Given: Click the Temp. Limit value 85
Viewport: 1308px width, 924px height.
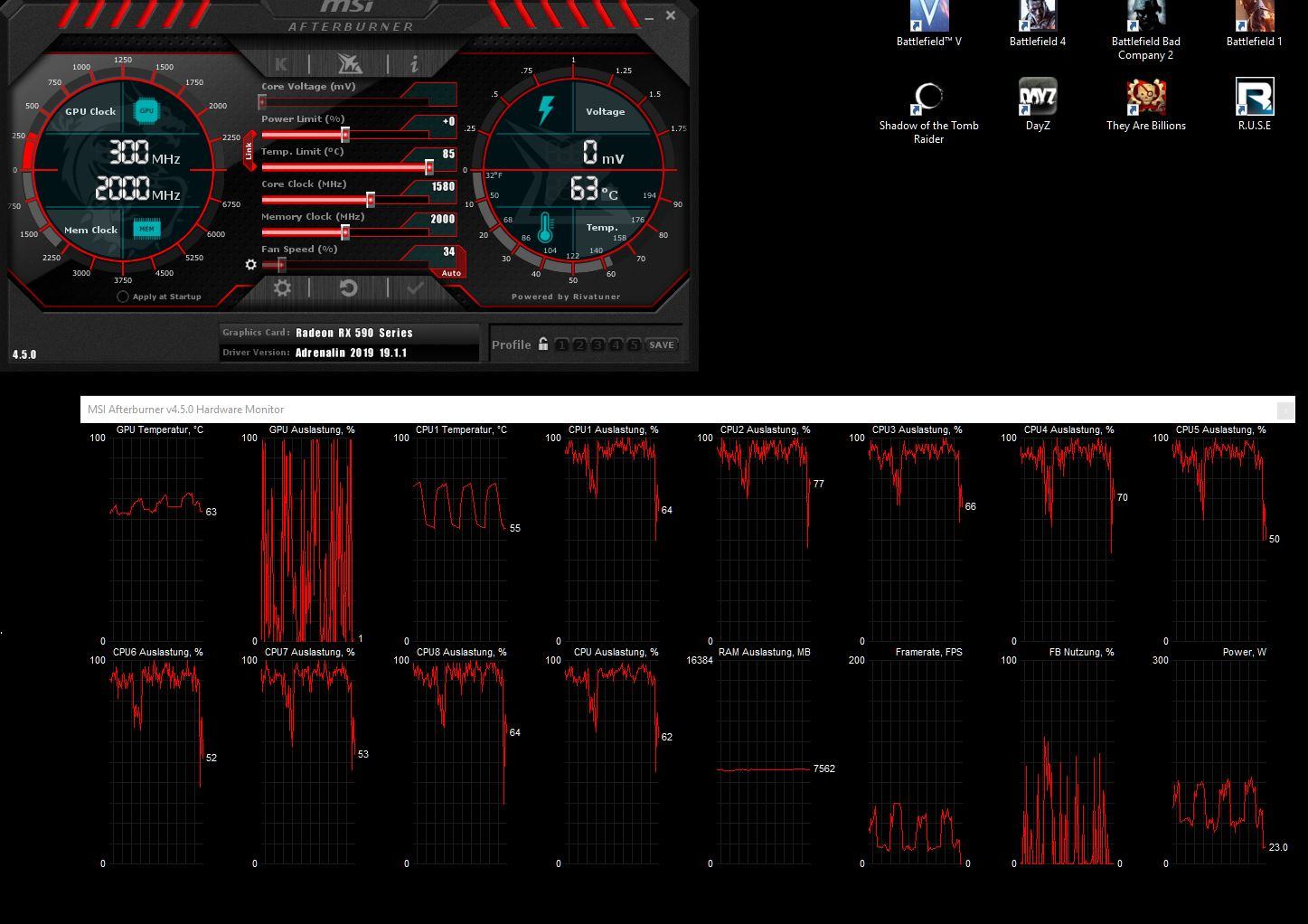Looking at the screenshot, I should point(448,154).
